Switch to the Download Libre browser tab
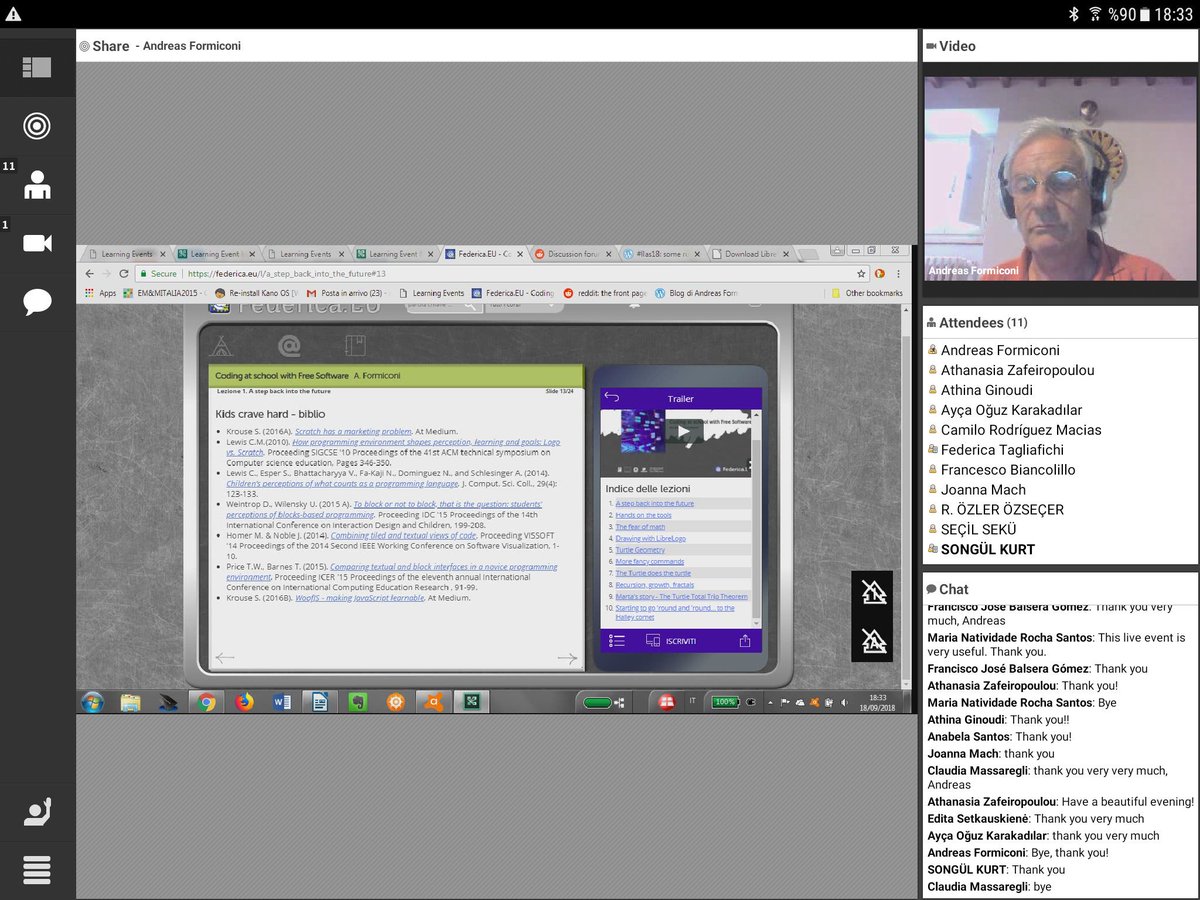This screenshot has width=1200, height=900. coord(749,254)
